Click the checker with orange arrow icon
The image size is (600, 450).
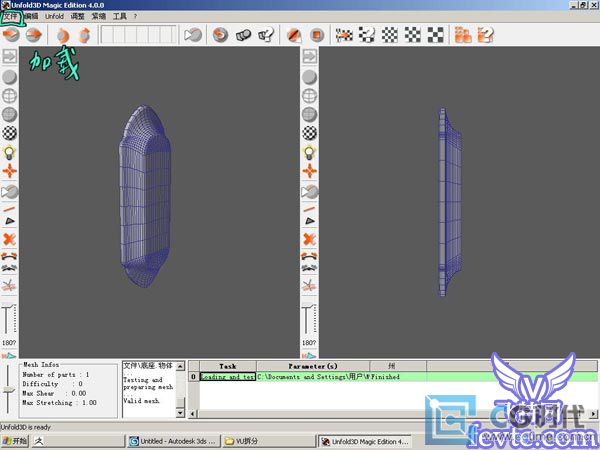[344, 35]
